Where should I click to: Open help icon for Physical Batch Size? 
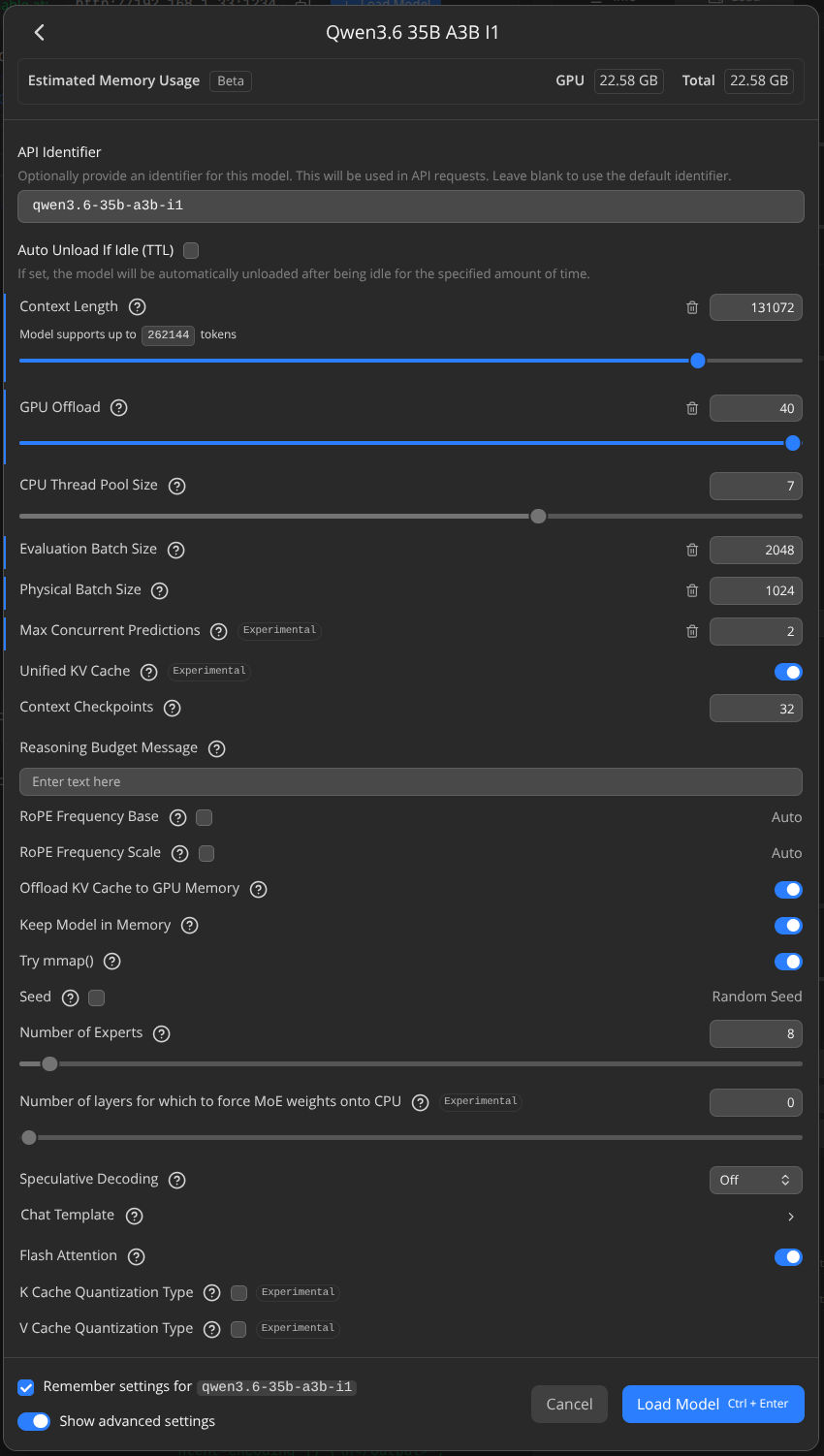pos(160,590)
